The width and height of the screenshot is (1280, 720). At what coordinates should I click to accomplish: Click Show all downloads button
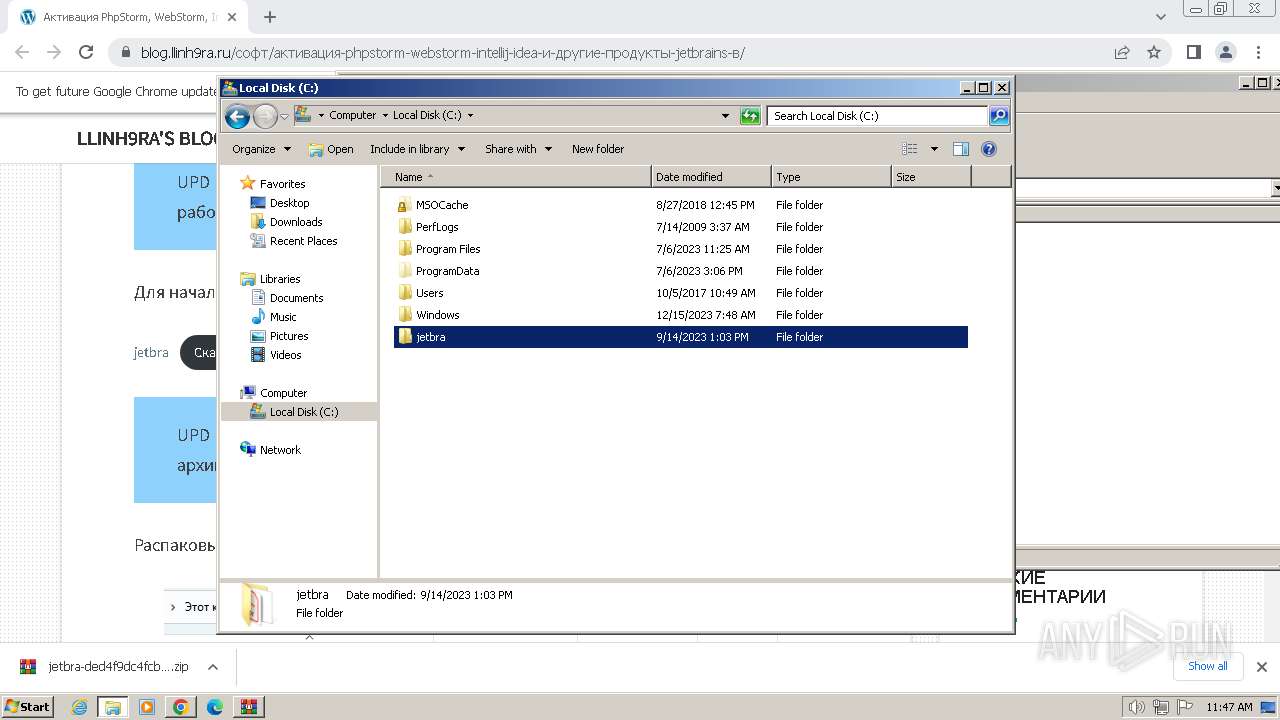coord(1208,667)
